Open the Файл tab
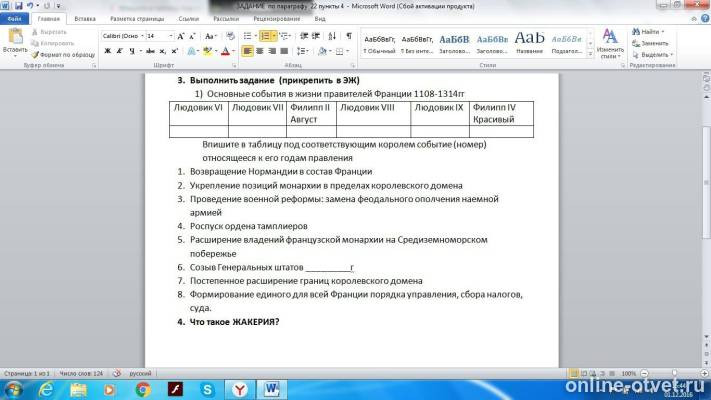The image size is (711, 400). [x=15, y=19]
